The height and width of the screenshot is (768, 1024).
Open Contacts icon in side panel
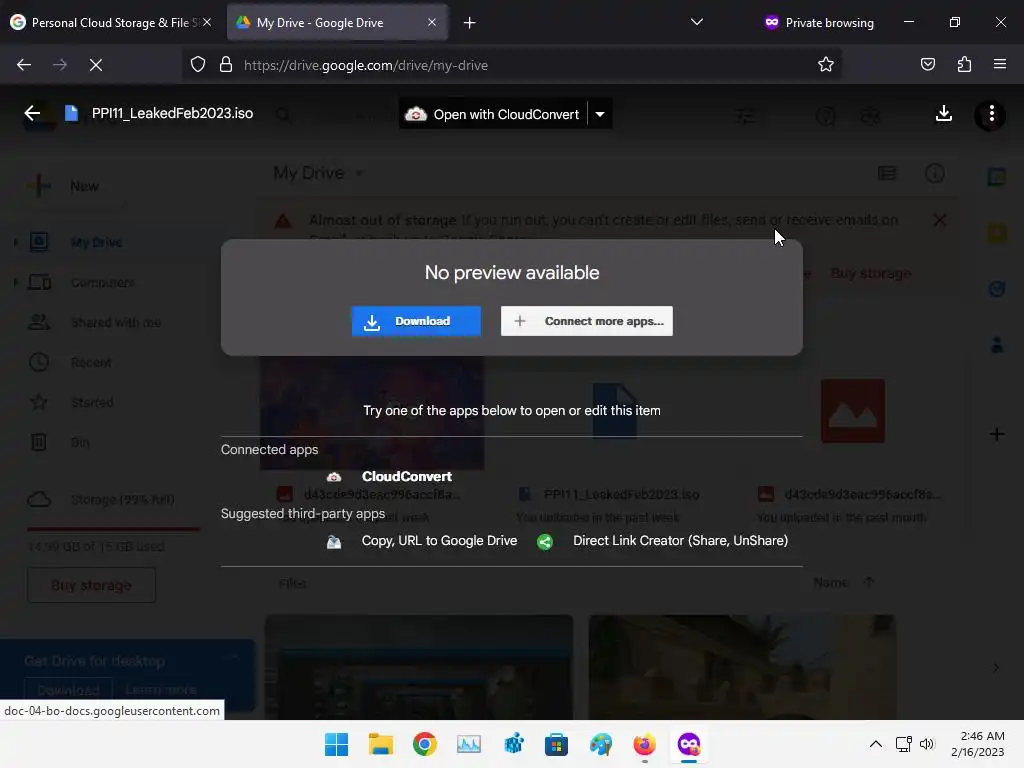(997, 344)
